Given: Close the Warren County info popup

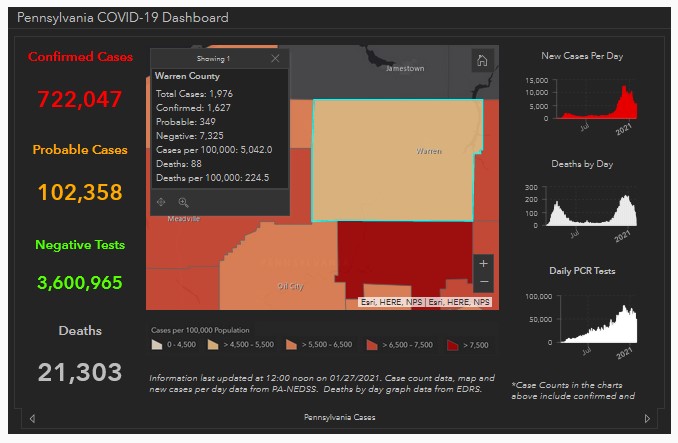Looking at the screenshot, I should click(275, 59).
